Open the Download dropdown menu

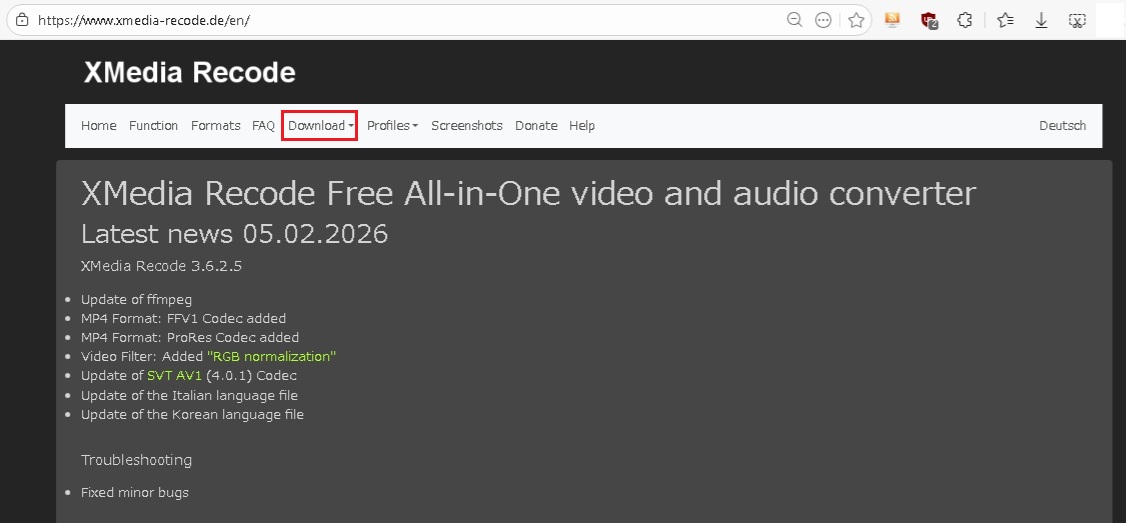click(320, 126)
